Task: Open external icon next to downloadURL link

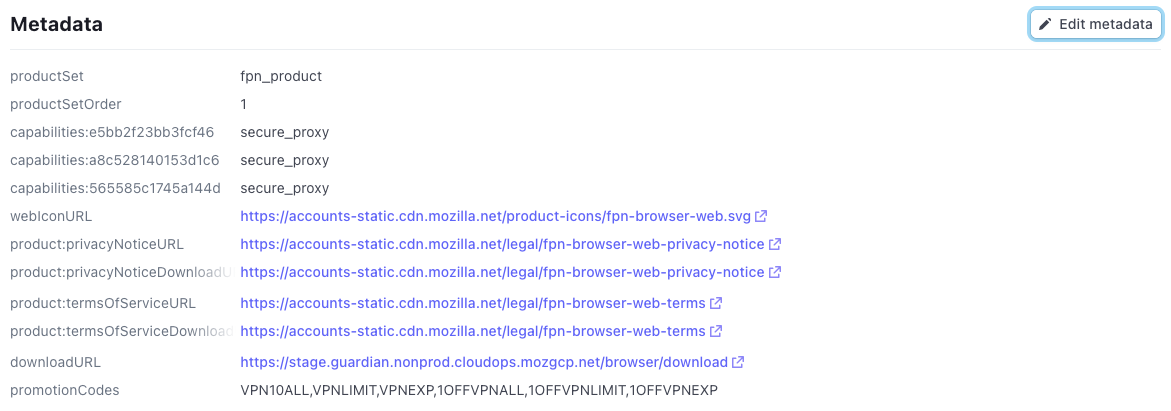Action: [738, 362]
